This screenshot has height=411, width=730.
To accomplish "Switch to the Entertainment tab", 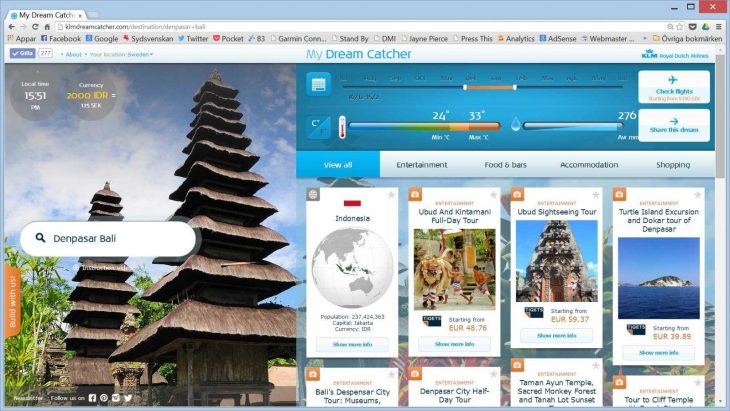I will (422, 165).
